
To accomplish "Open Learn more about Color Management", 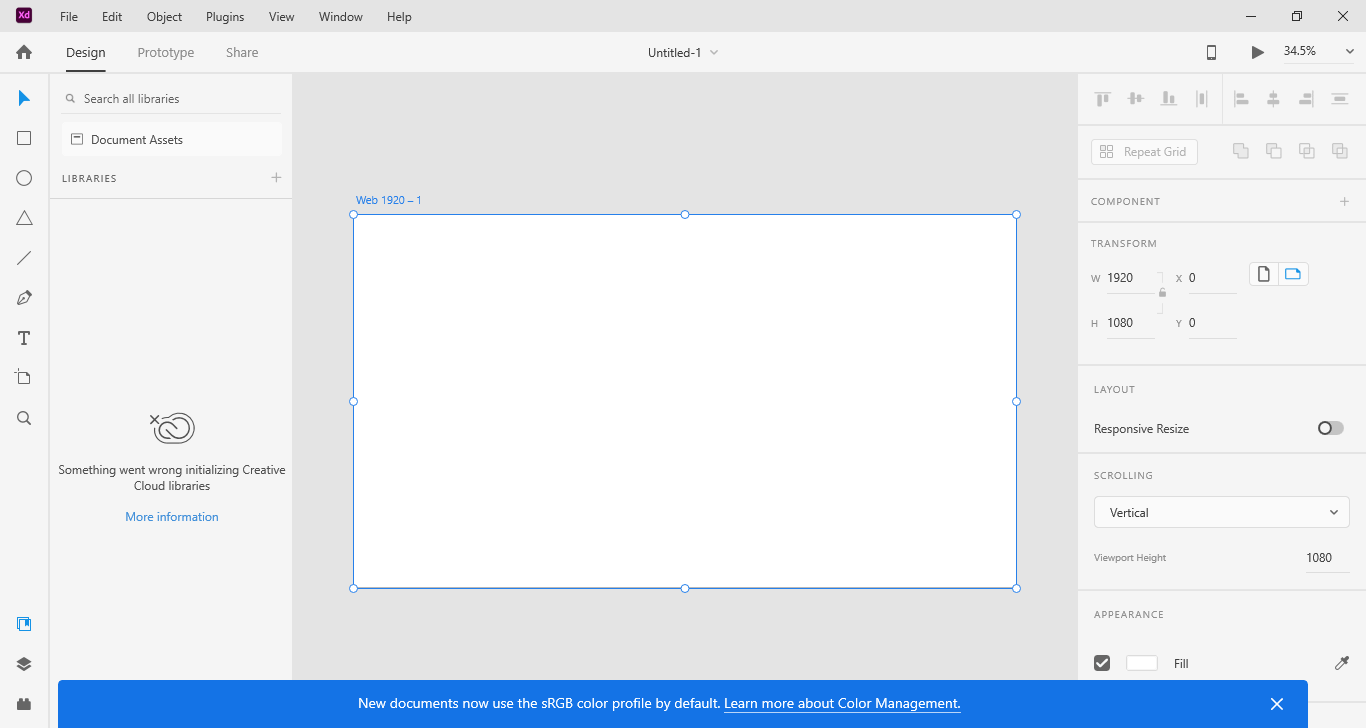I will (840, 703).
